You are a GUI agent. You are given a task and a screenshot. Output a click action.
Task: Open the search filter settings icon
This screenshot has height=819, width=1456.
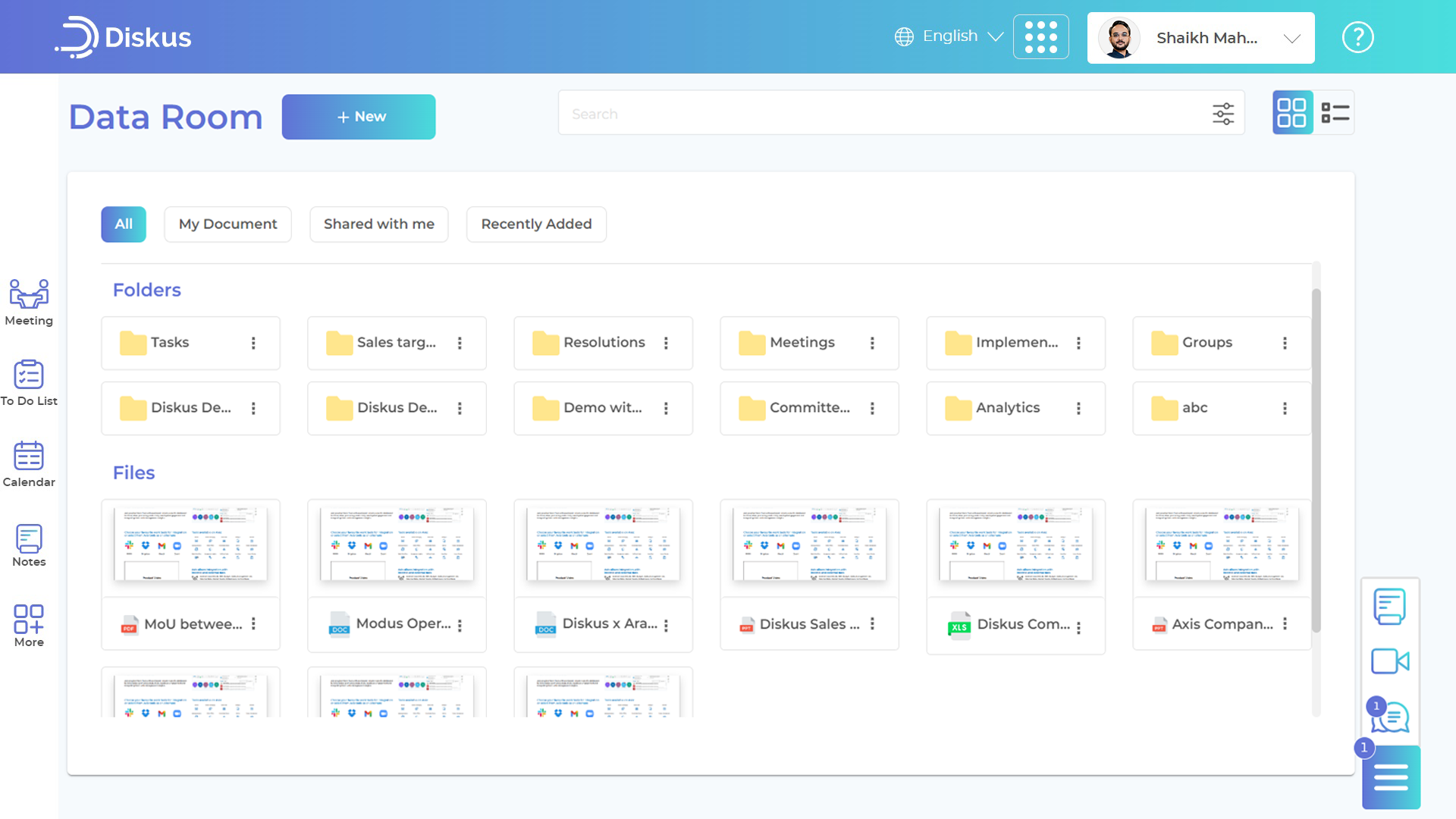[1222, 114]
